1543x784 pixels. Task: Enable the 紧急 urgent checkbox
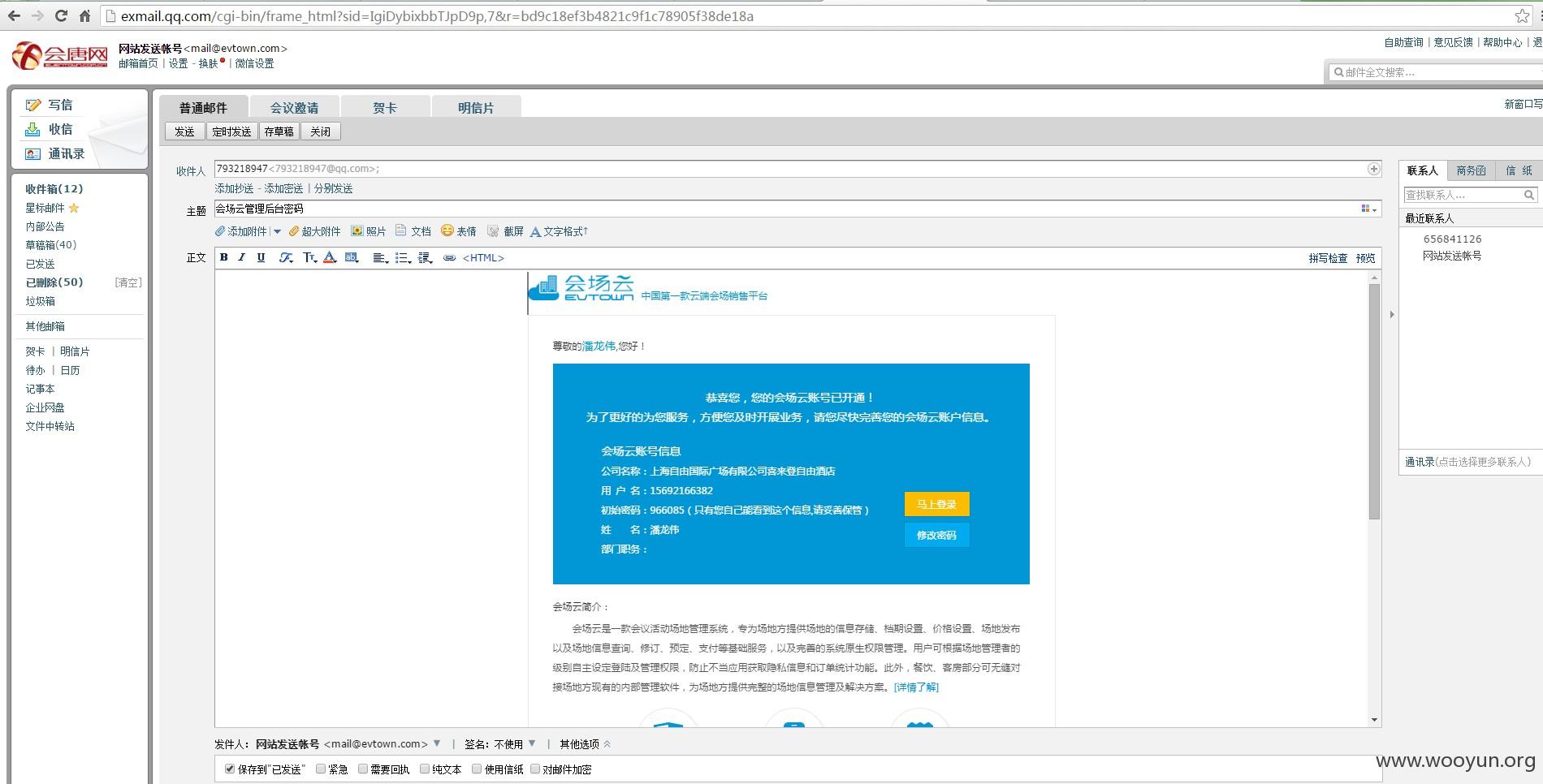tap(321, 769)
